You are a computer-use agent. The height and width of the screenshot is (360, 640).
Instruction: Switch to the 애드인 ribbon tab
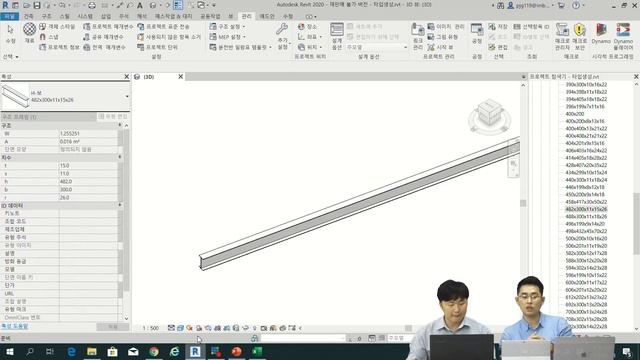[x=267, y=16]
